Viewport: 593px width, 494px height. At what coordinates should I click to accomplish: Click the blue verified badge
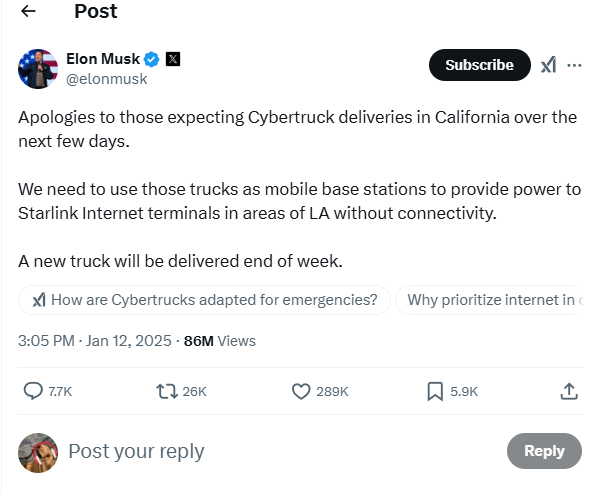pyautogui.click(x=152, y=59)
